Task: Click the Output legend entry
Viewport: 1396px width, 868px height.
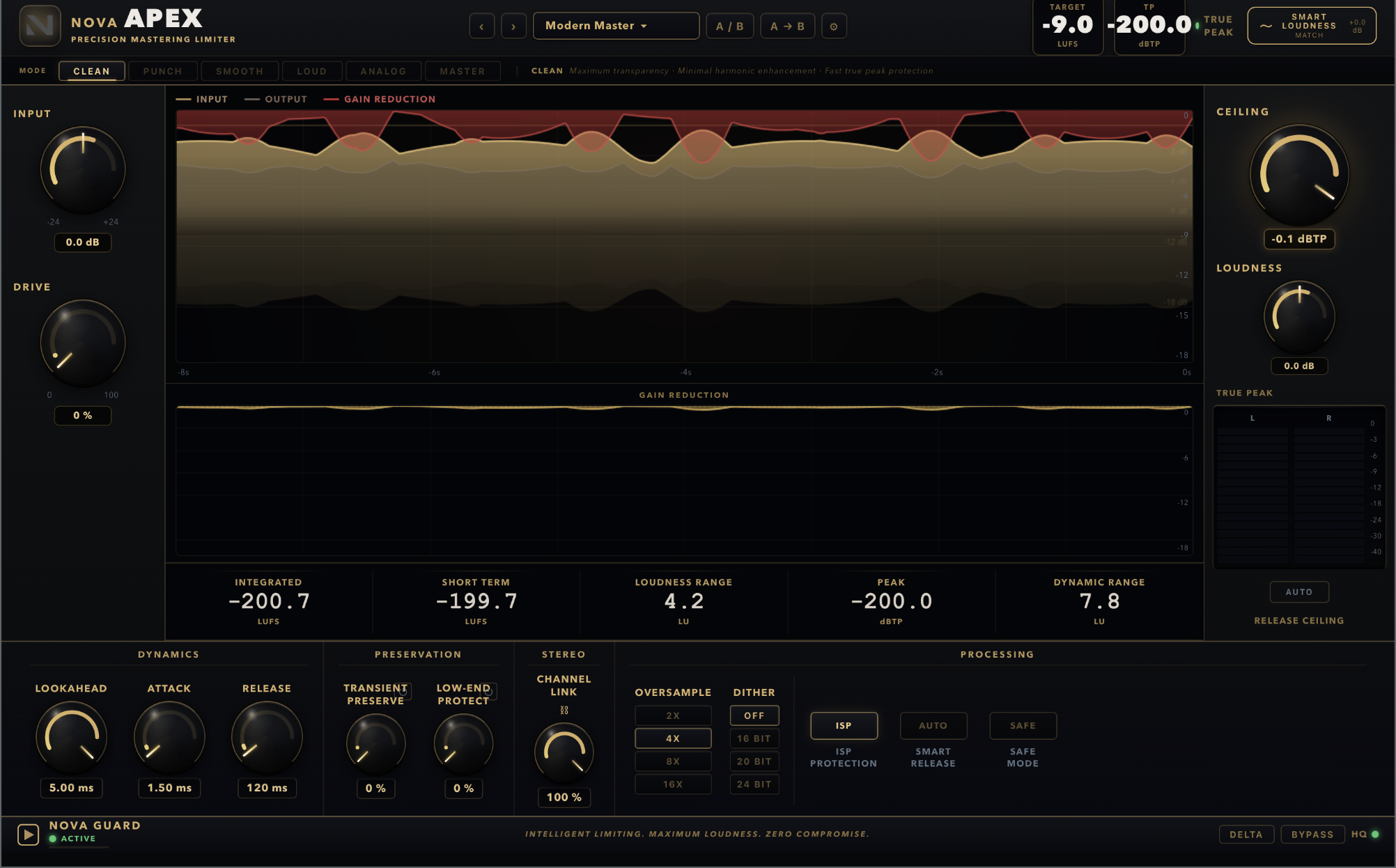Action: tap(276, 100)
